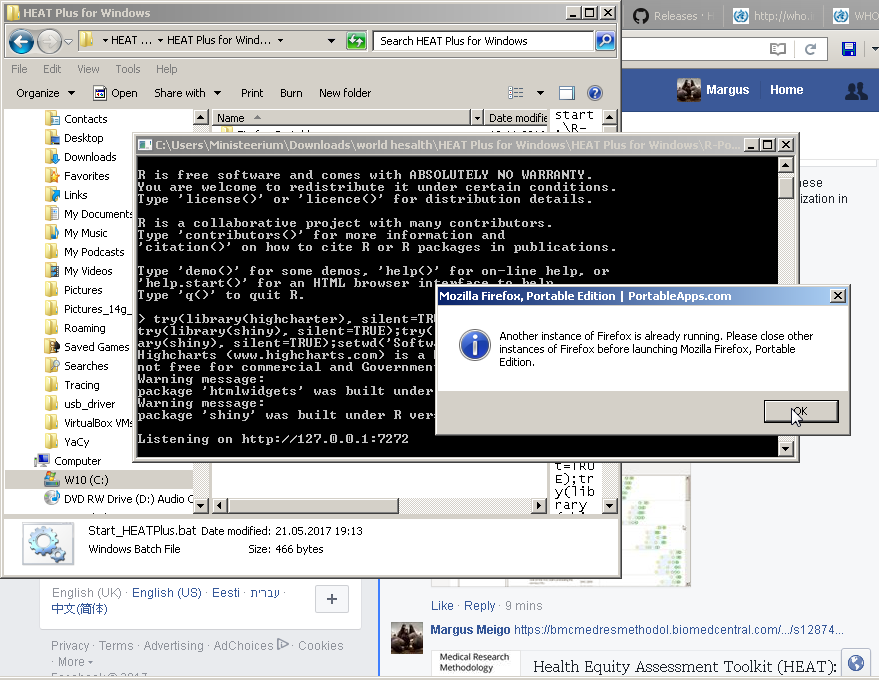Image resolution: width=879 pixels, height=680 pixels.
Task: Click the plus button for more languages
Action: pos(332,599)
